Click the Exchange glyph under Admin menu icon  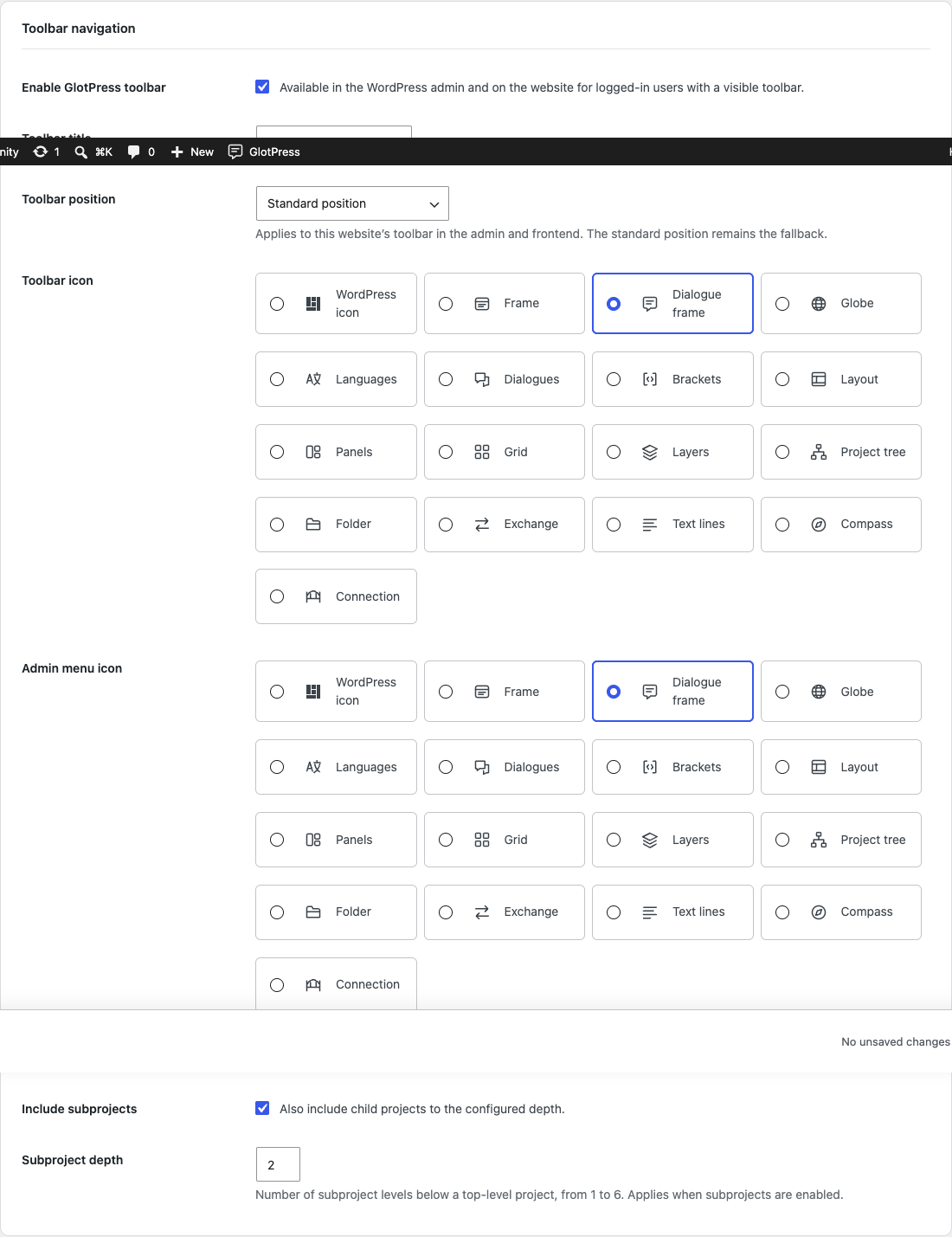(482, 912)
